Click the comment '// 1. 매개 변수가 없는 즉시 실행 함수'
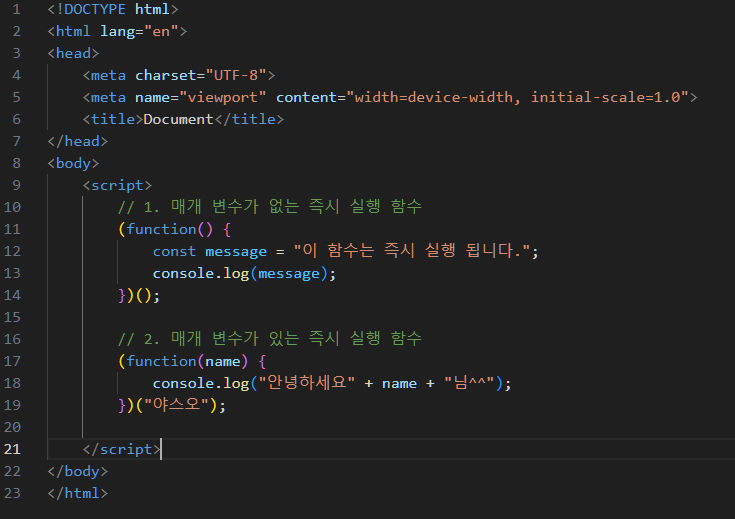The height and width of the screenshot is (519, 735). (270, 207)
